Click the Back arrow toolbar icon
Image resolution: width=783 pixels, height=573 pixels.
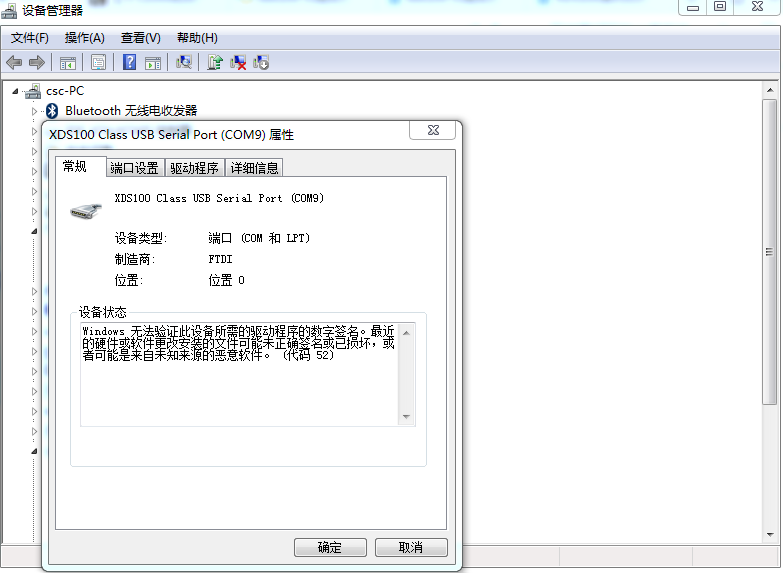(x=14, y=62)
